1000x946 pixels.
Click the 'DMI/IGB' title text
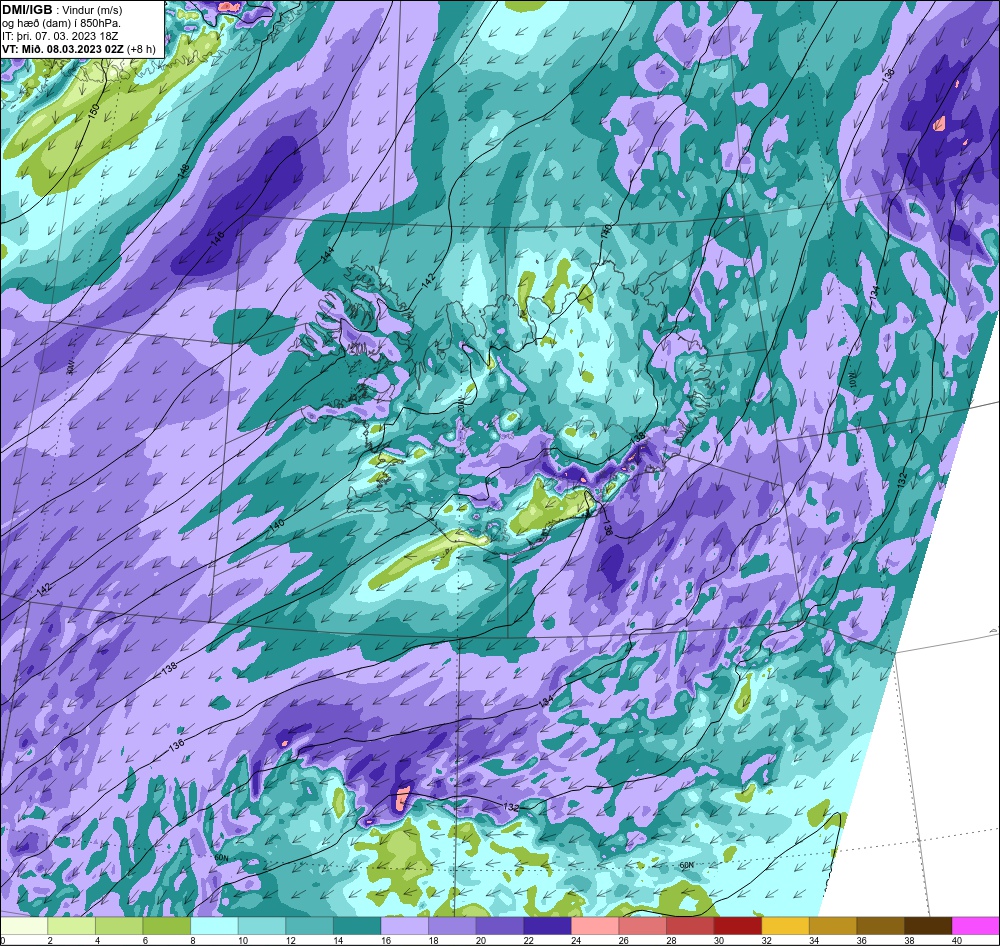[x=27, y=9]
